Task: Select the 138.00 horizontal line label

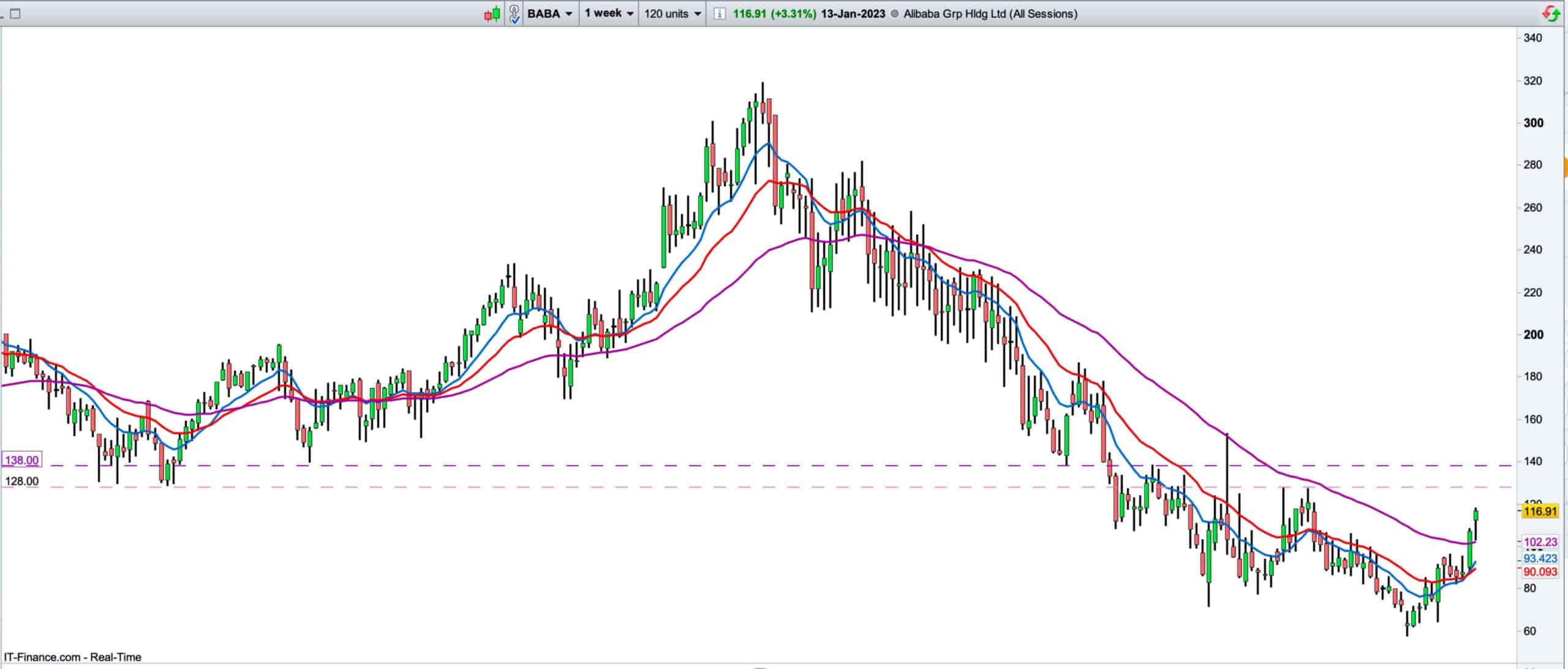Action: click(x=21, y=460)
